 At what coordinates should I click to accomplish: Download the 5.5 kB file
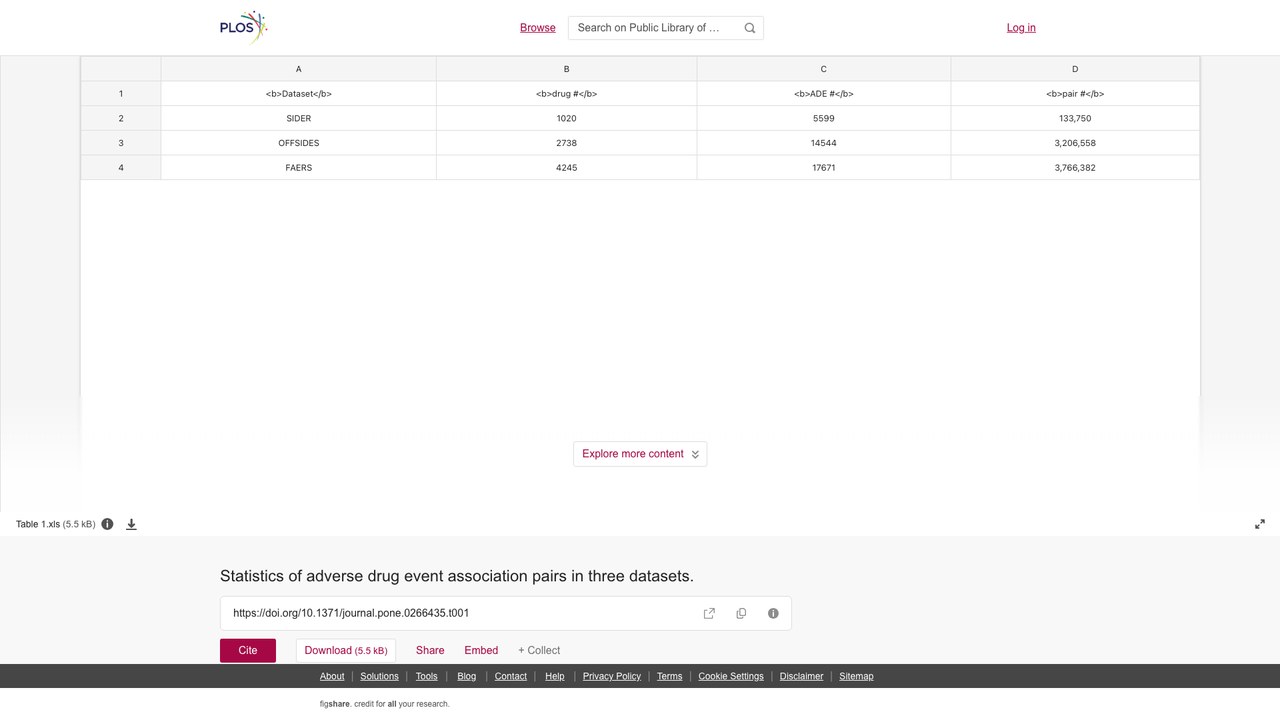point(346,650)
